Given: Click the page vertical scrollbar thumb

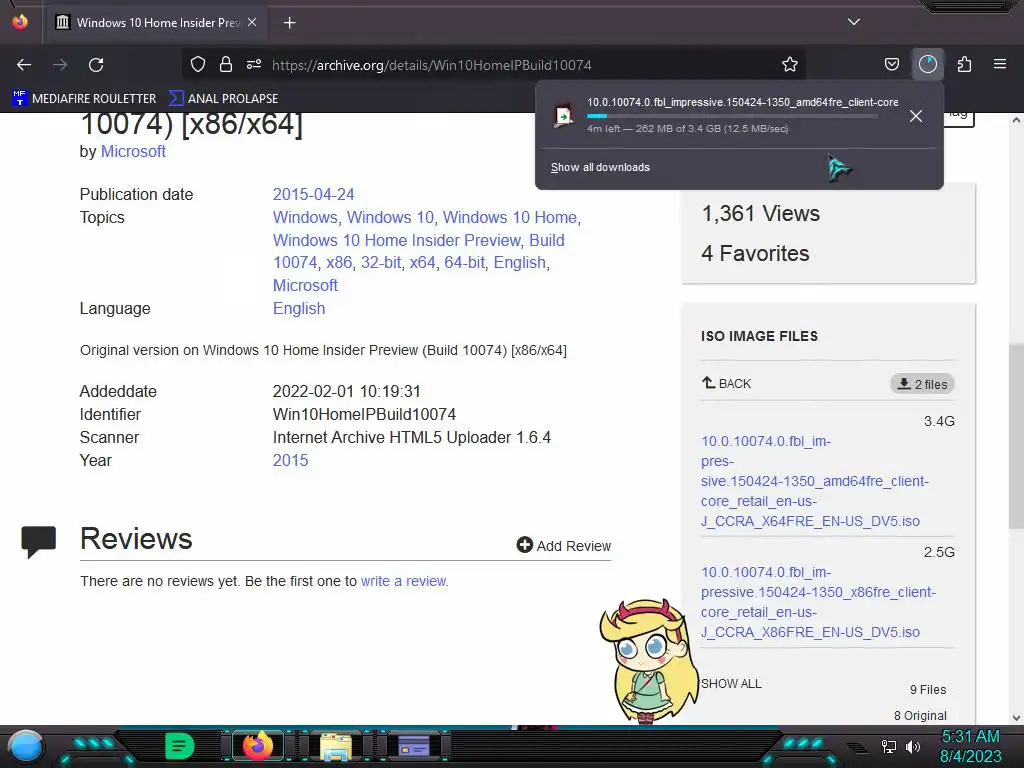Looking at the screenshot, I should coord(1016,436).
